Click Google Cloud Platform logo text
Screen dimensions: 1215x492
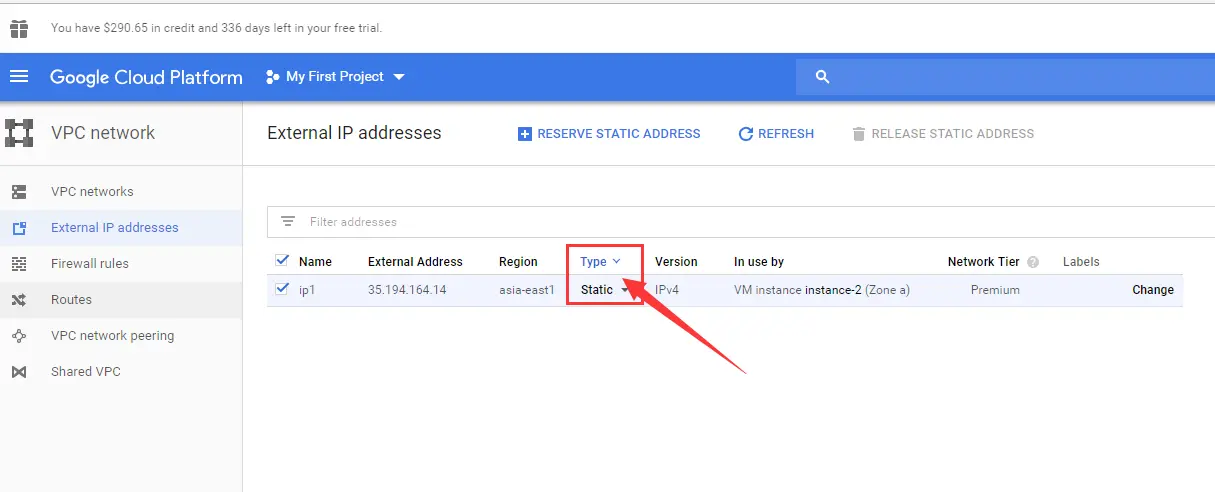146,77
